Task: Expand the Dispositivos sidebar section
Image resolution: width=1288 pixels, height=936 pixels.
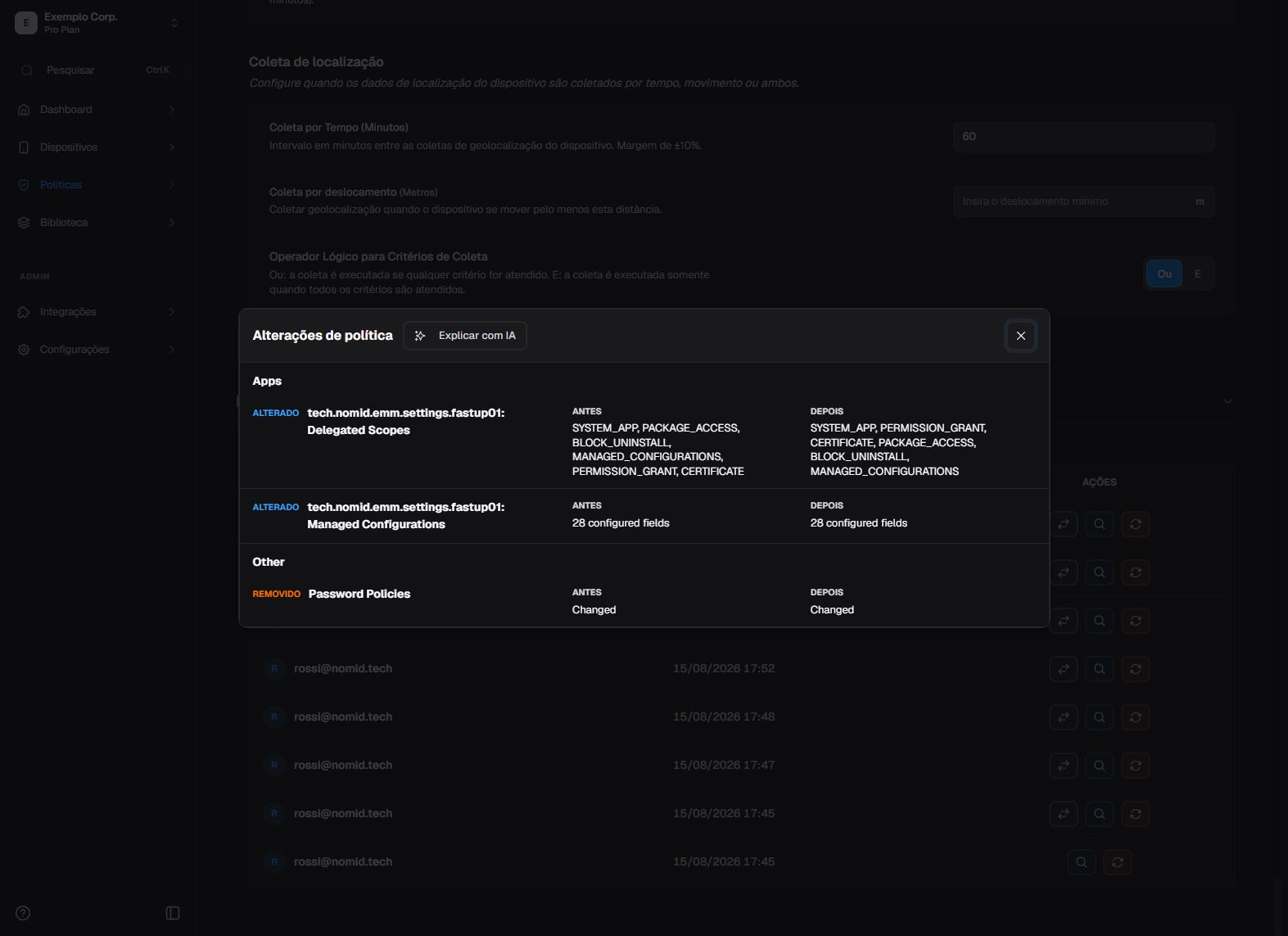Action: click(x=97, y=147)
